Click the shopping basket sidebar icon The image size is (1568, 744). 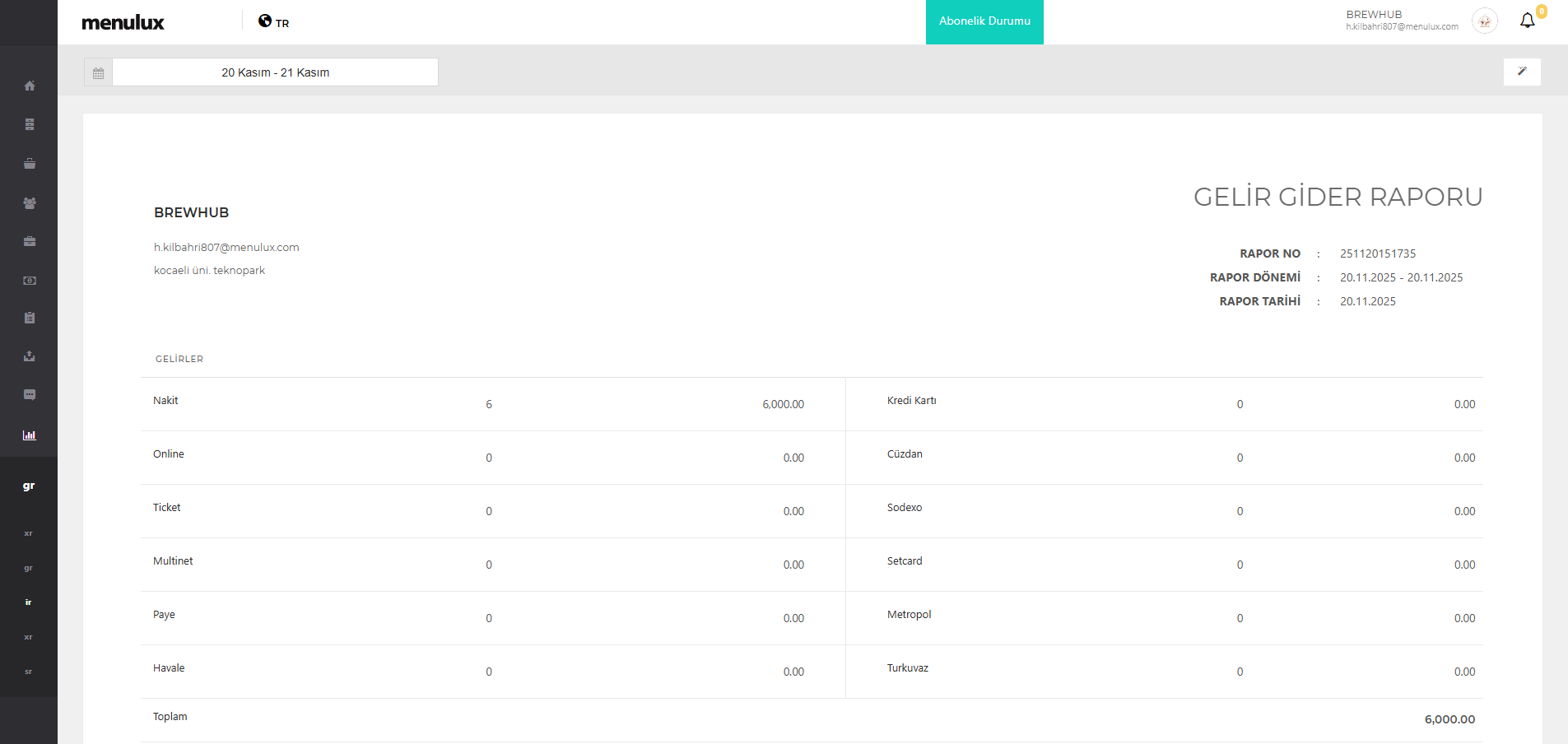pyautogui.click(x=30, y=164)
